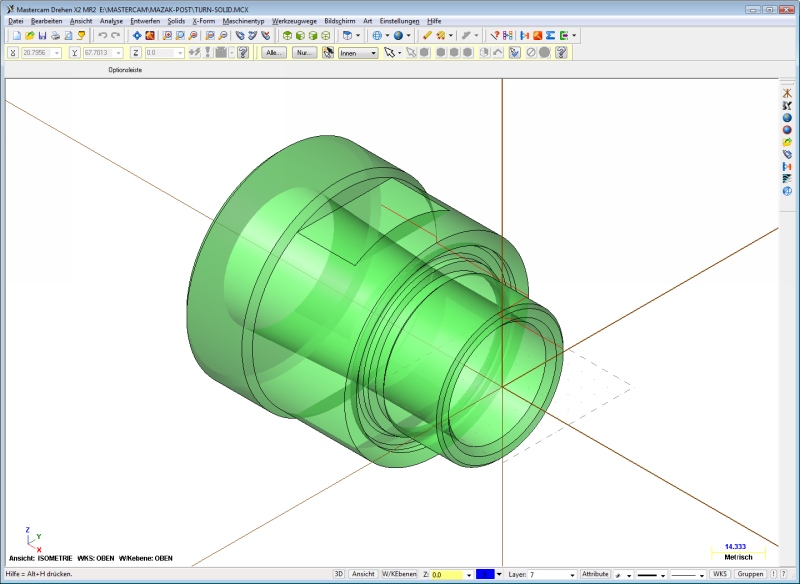The height and width of the screenshot is (584, 800).
Task: Click the Attribute button
Action: click(x=595, y=574)
